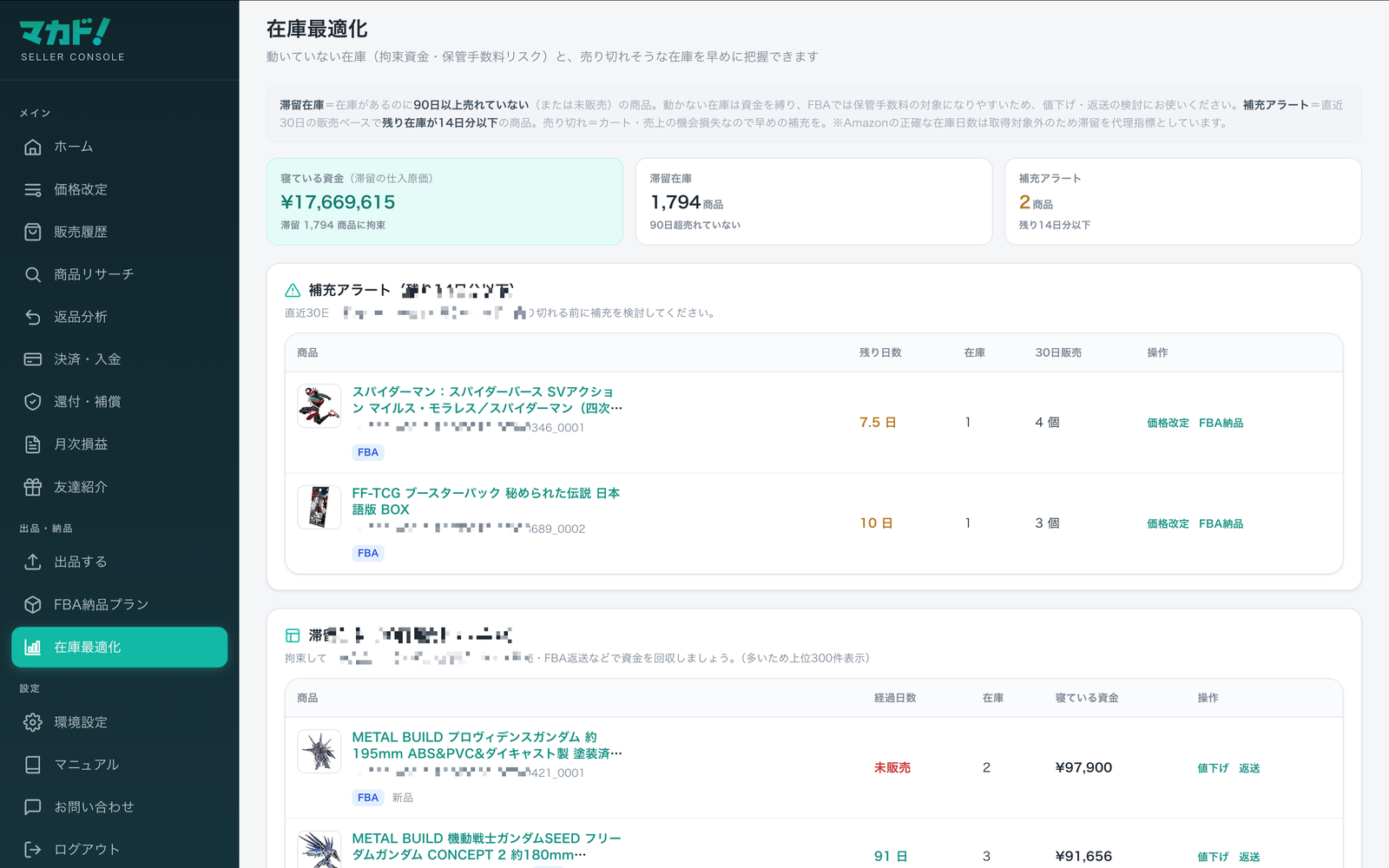
Task: Click 価格改定 link for FF-TCG row
Action: [1168, 523]
